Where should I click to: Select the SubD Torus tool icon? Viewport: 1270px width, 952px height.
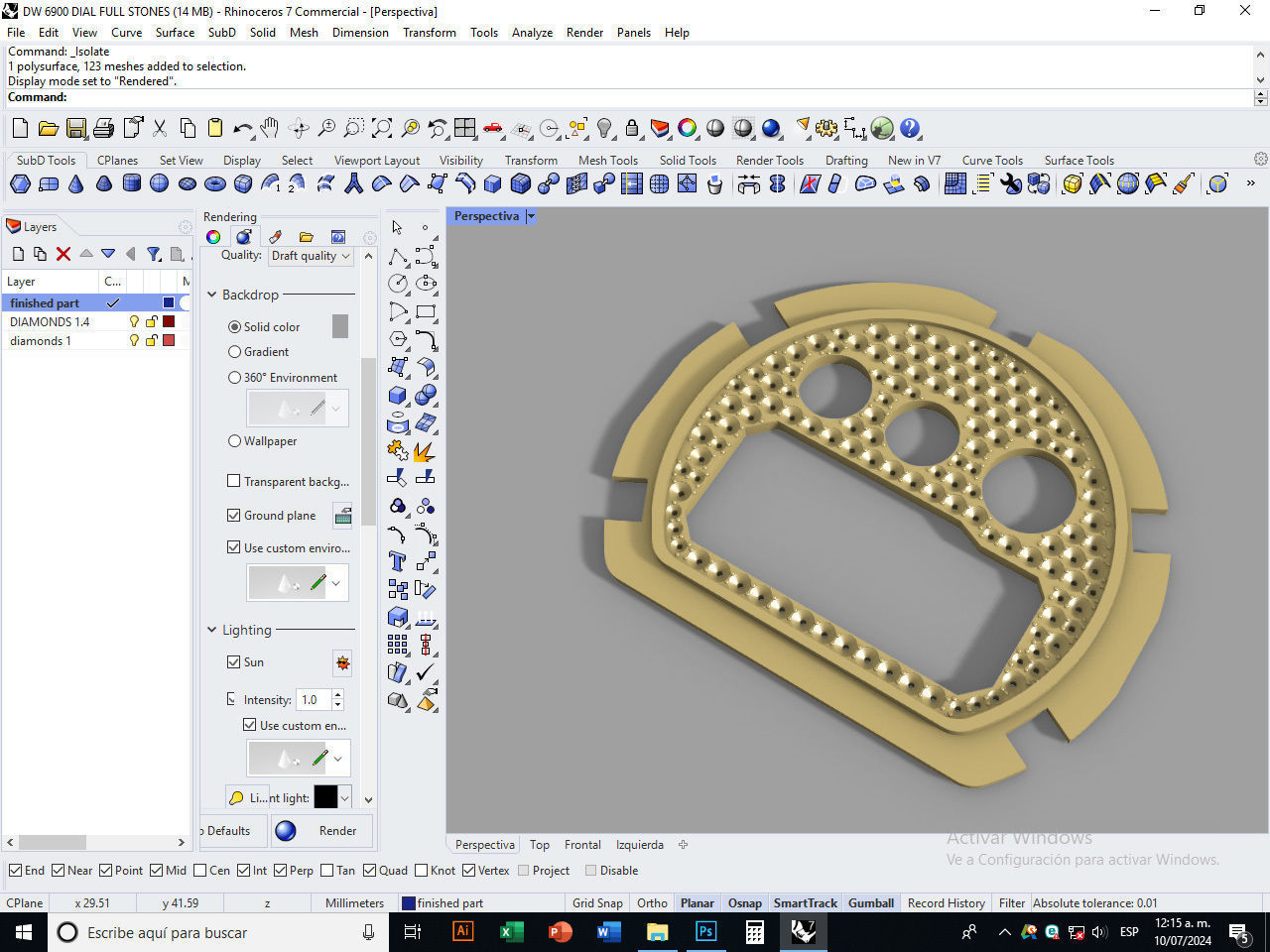coord(214,183)
